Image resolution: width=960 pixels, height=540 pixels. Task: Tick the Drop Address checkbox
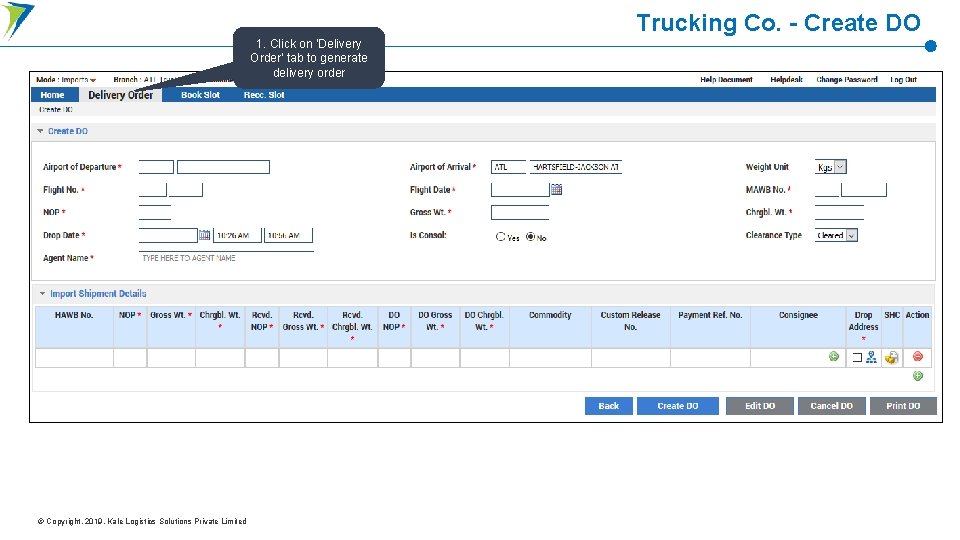point(857,358)
